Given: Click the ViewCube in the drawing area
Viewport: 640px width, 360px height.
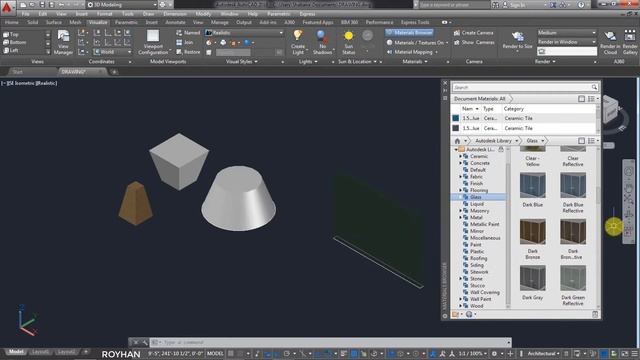Looking at the screenshot, I should [x=611, y=109].
